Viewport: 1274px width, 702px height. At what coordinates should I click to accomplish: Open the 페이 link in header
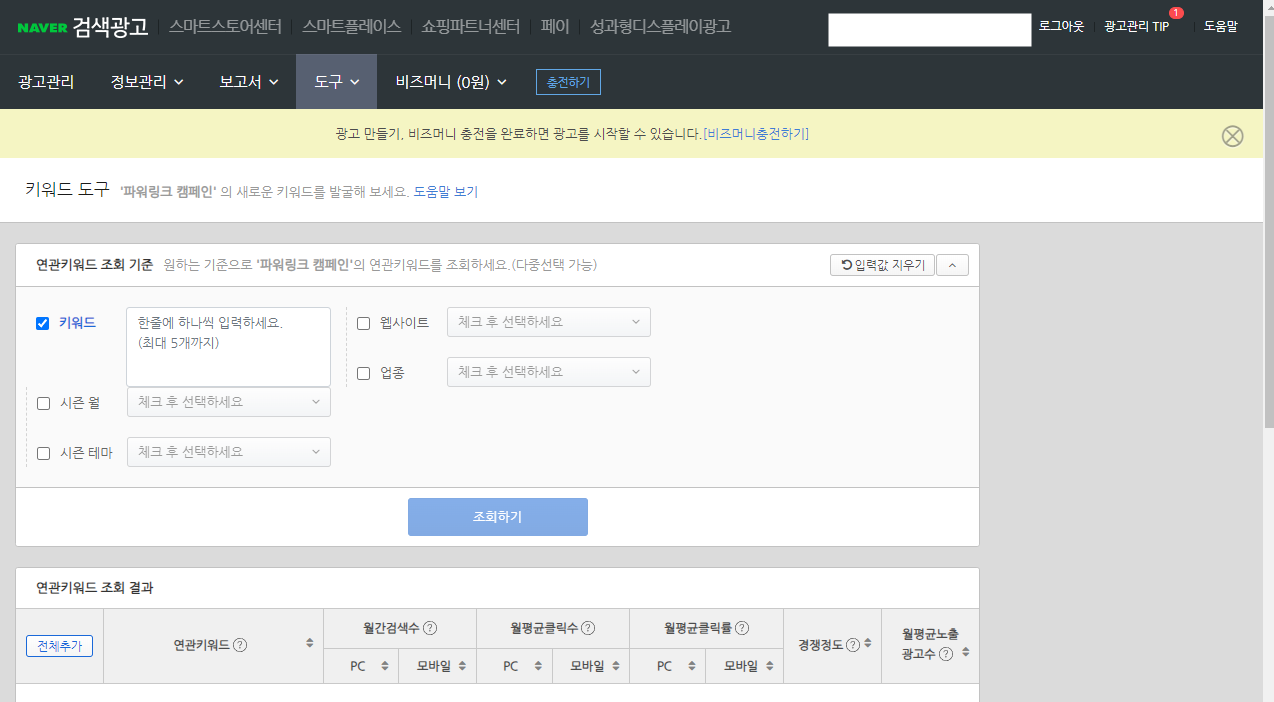click(x=555, y=26)
